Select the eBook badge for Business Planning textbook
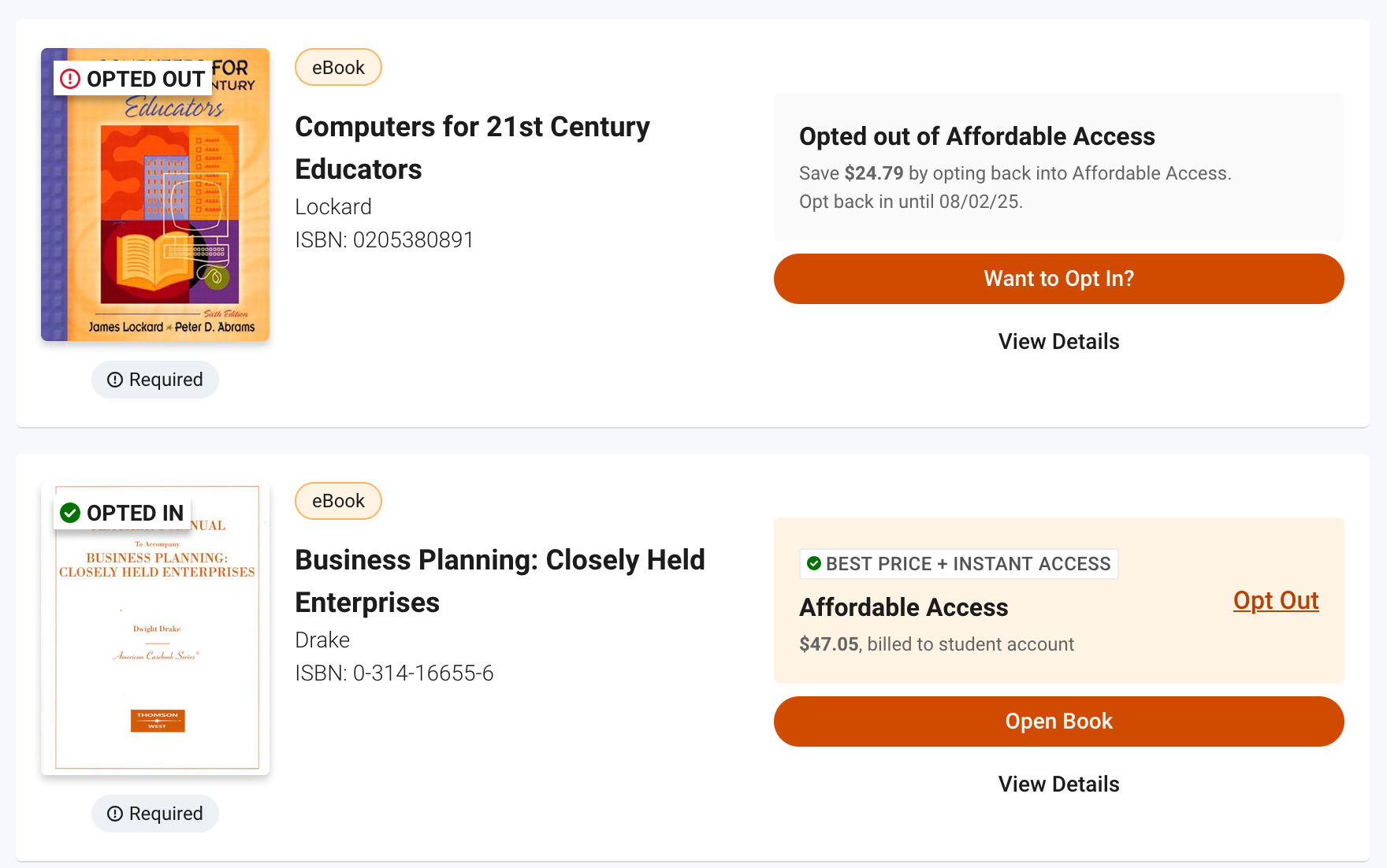The height and width of the screenshot is (868, 1387). pos(337,500)
